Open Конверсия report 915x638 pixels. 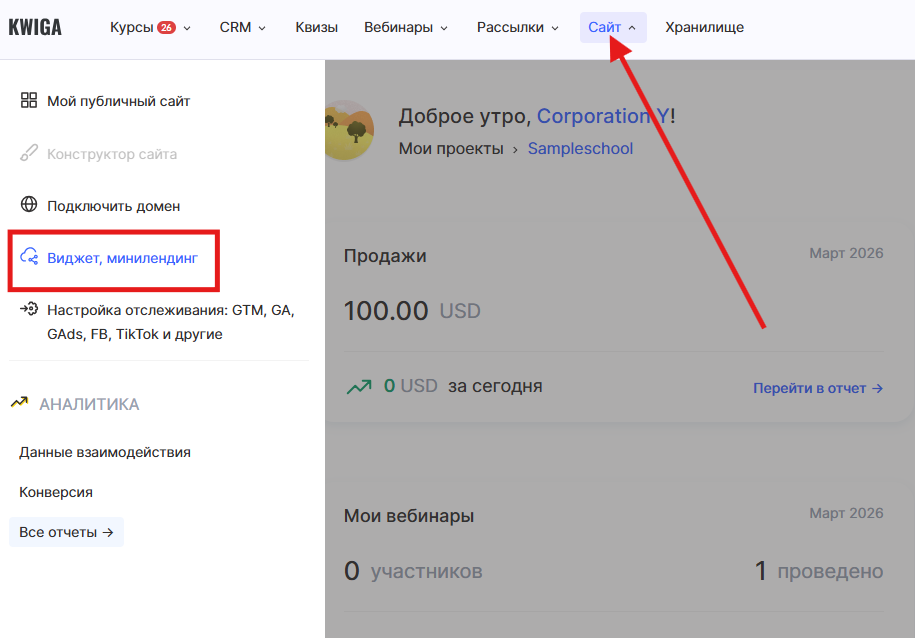point(56,492)
